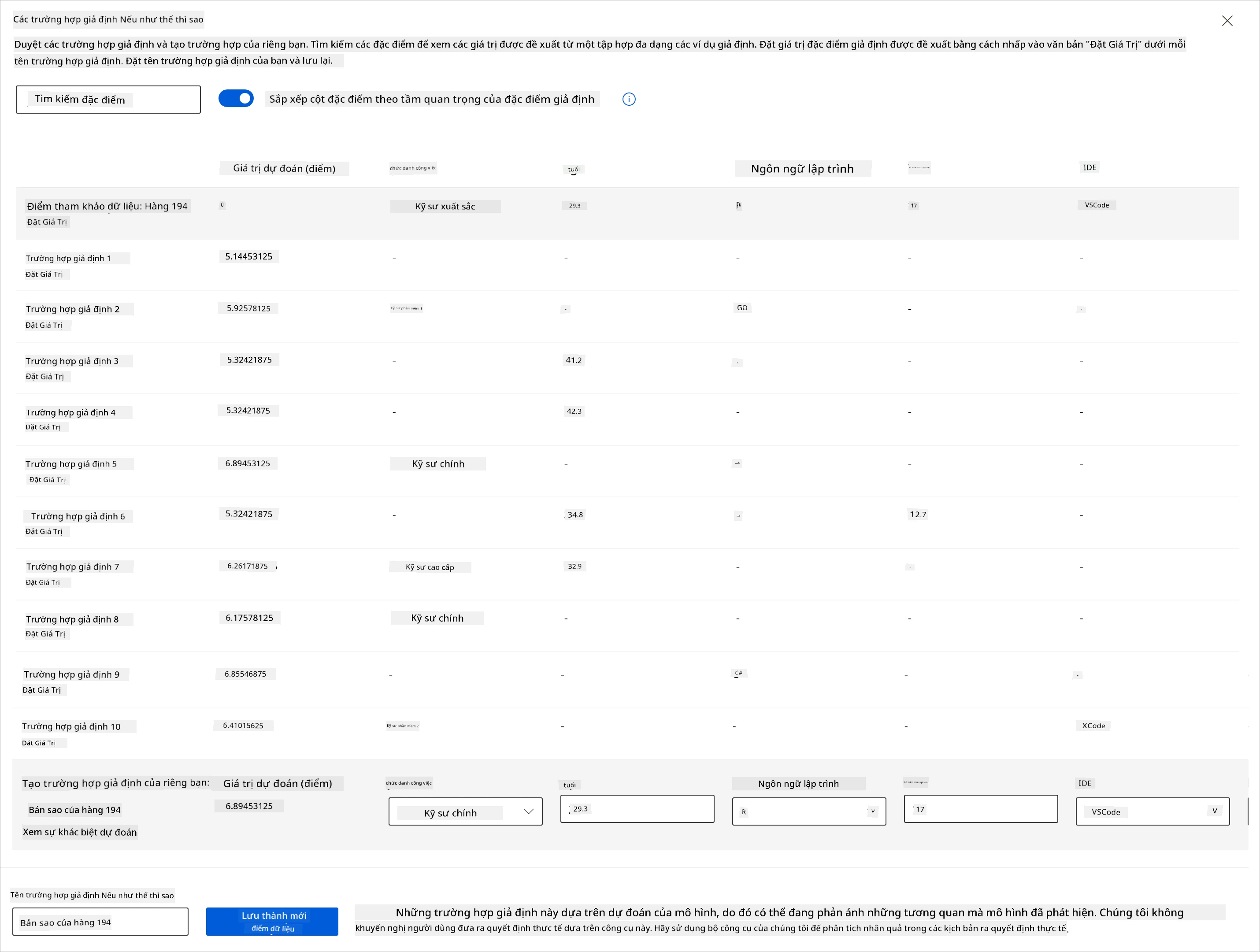Click Lưu thành mới điểm dữ liệu button

click(x=272, y=922)
